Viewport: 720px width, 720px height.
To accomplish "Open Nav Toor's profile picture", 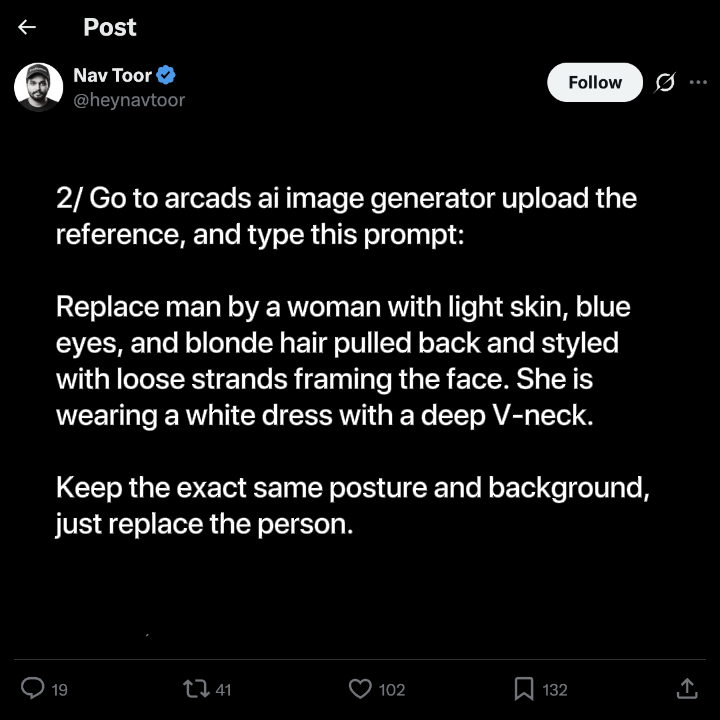I will (x=39, y=87).
